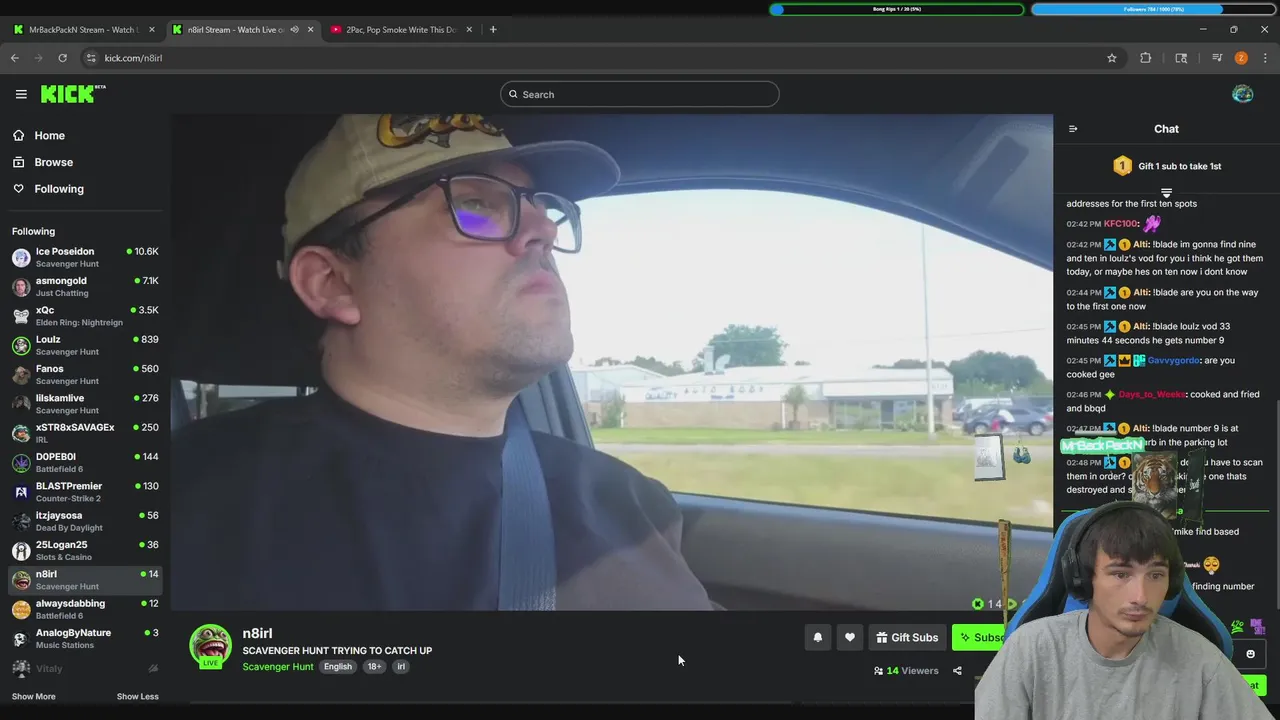
Task: Open n8irl's channel avatar
Action: tap(211, 646)
